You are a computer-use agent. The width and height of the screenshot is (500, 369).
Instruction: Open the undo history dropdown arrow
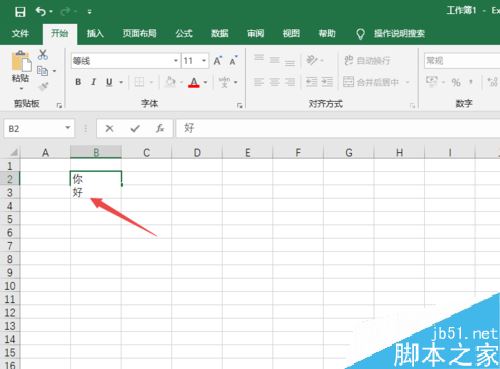pyautogui.click(x=51, y=12)
